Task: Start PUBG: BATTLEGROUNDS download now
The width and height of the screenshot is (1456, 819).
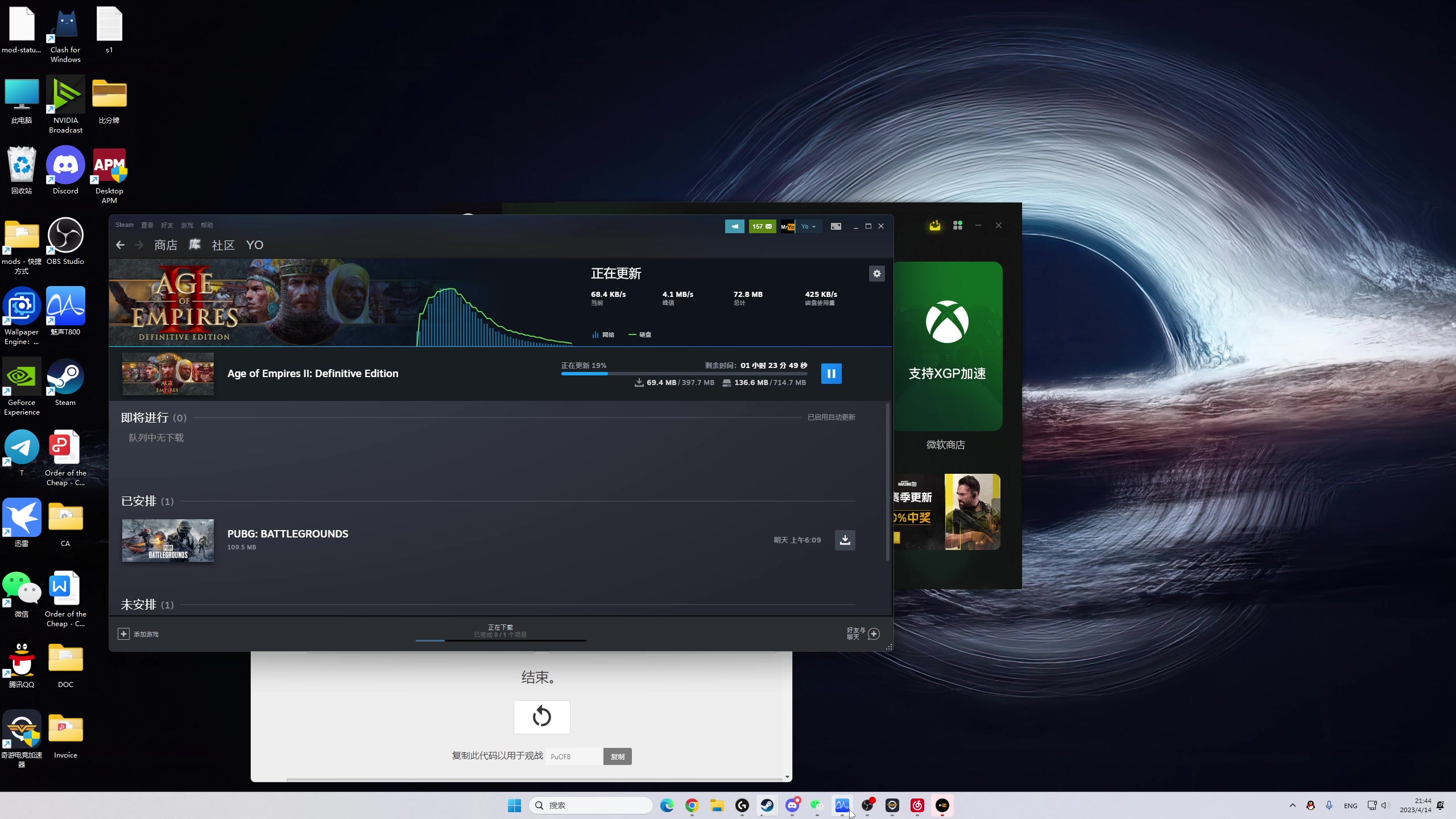Action: [845, 540]
